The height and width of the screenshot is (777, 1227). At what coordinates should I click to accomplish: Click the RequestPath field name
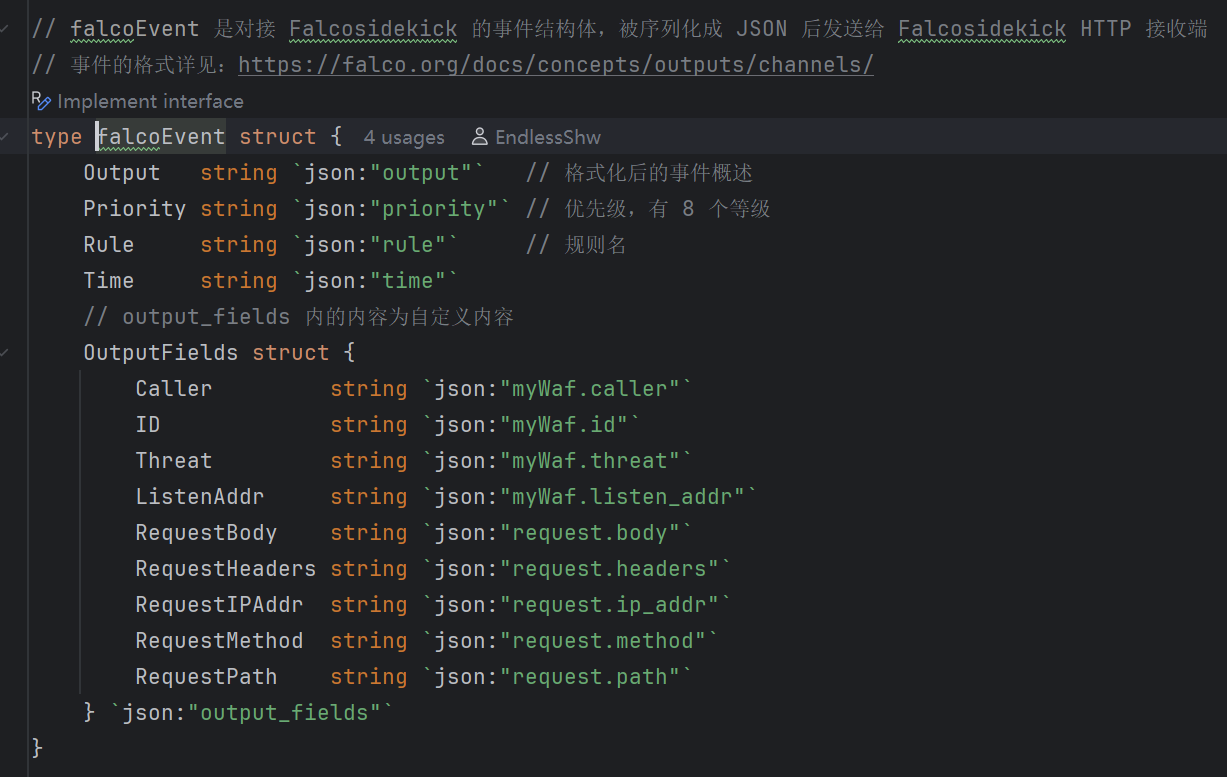coord(206,677)
